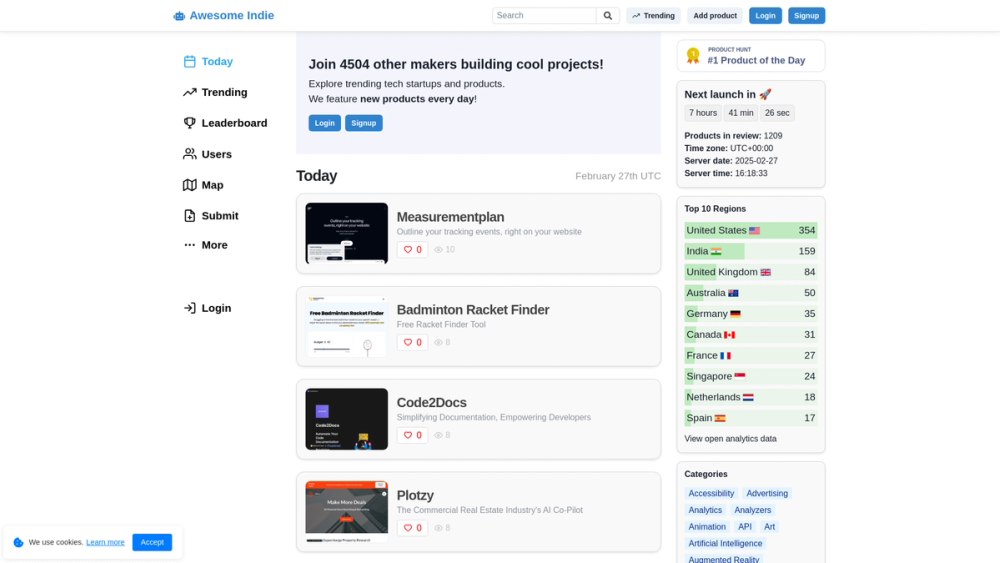The image size is (1000, 563).
Task: Open the Code2Docs product title
Action: click(431, 402)
